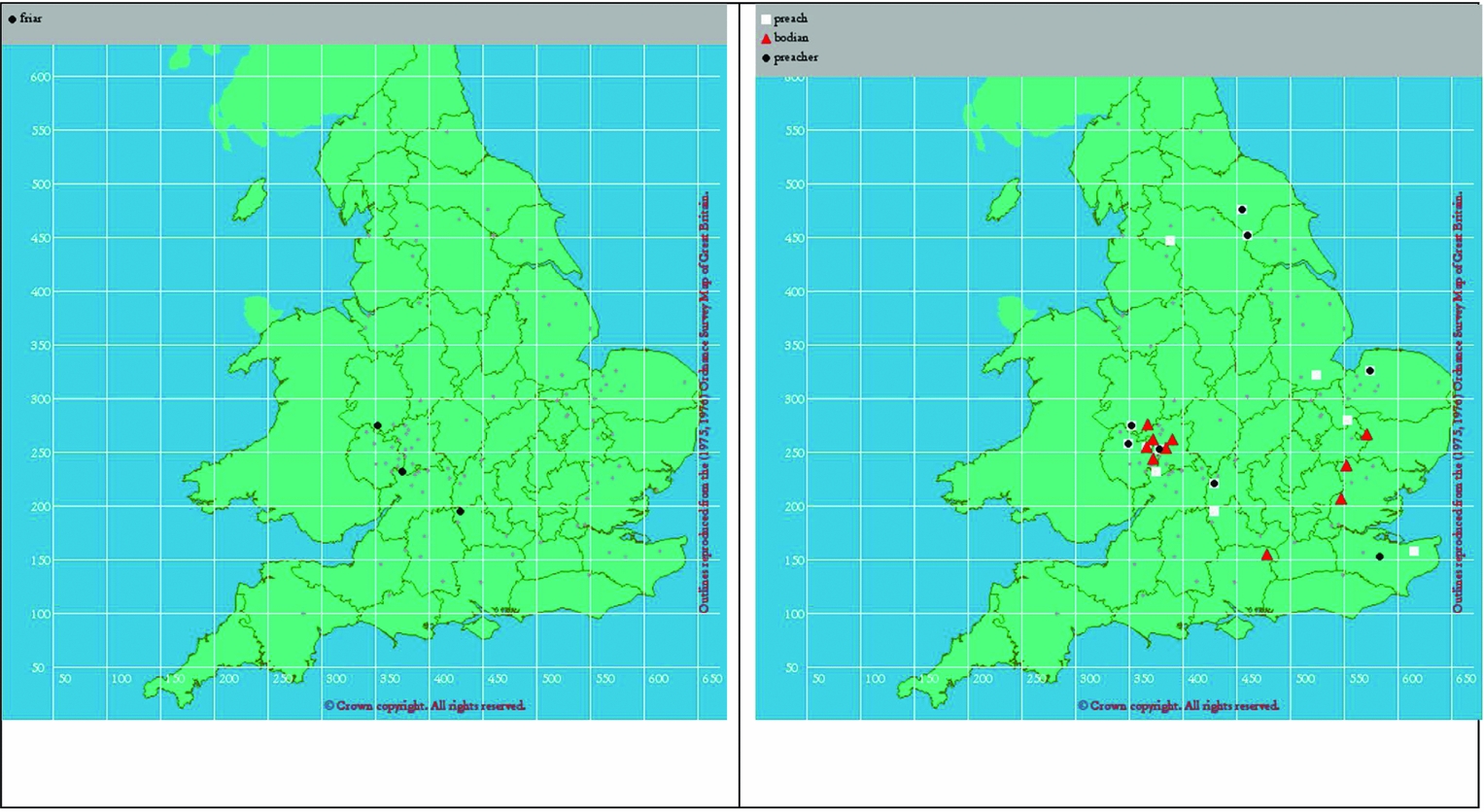Viewport: 1484px width, 812px height.
Task: Select the middle friar dot on left map
Action: (x=402, y=472)
